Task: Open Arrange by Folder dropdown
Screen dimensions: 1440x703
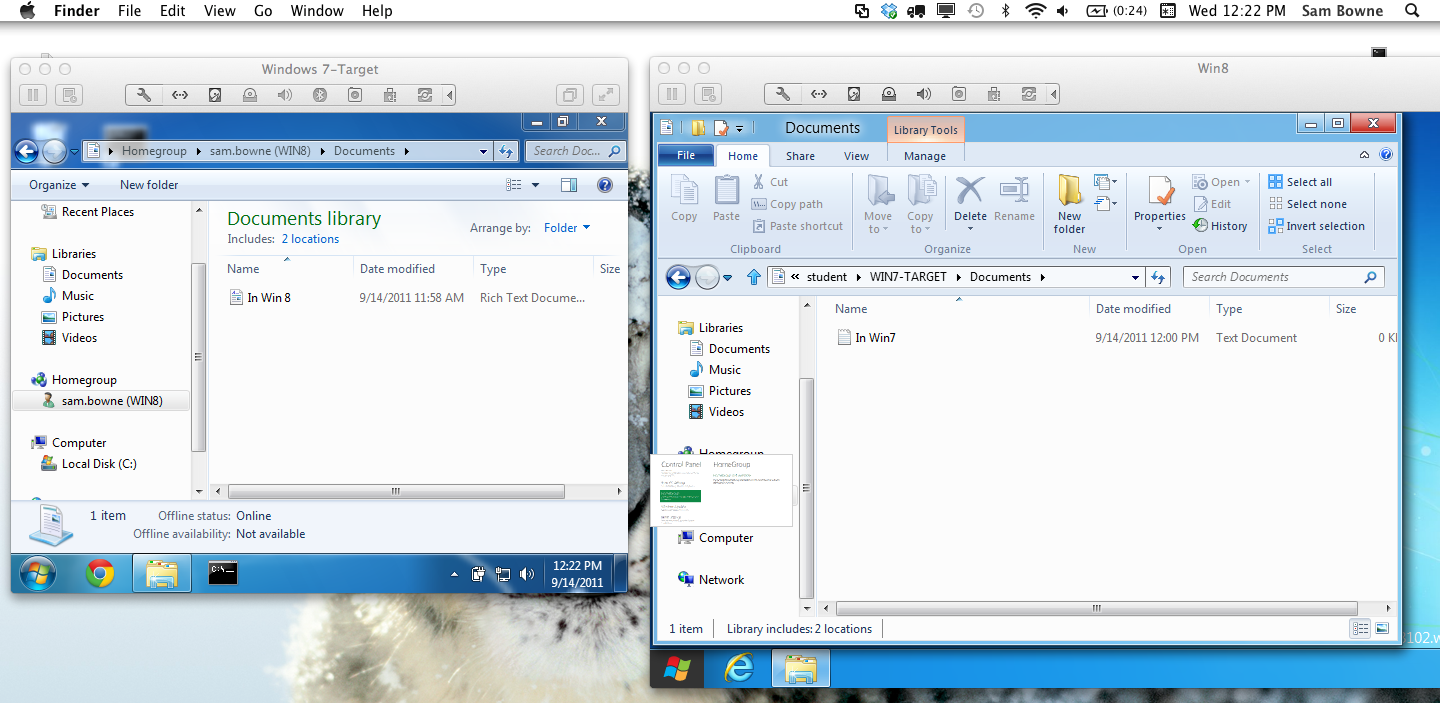Action: (x=566, y=227)
